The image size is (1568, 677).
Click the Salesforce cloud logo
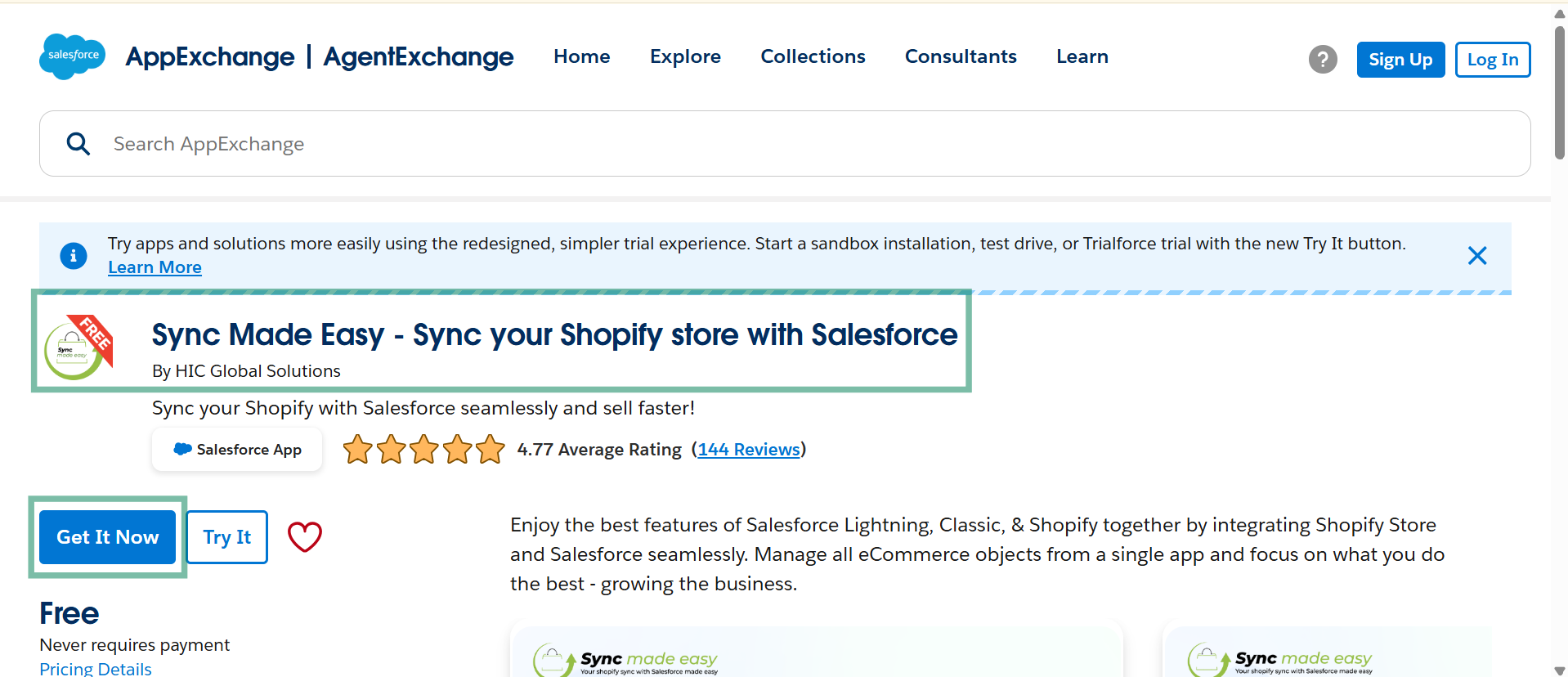73,56
